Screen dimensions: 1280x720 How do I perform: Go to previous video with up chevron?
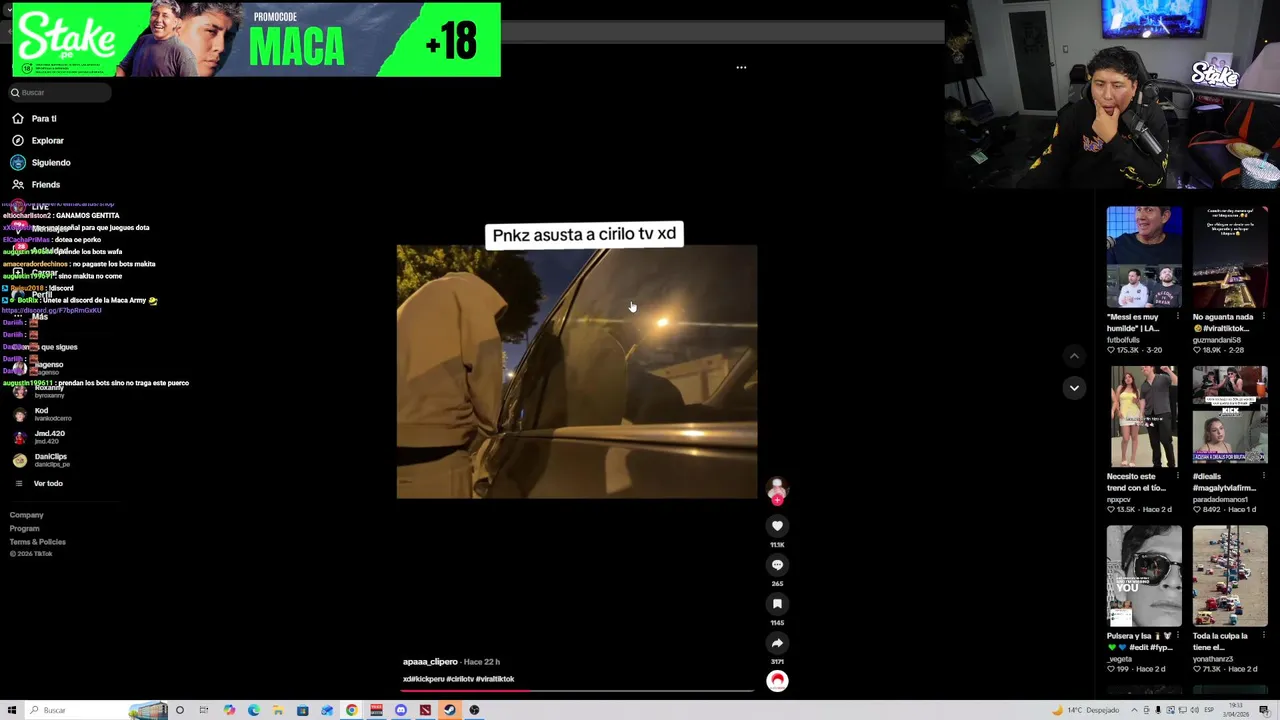(1074, 356)
